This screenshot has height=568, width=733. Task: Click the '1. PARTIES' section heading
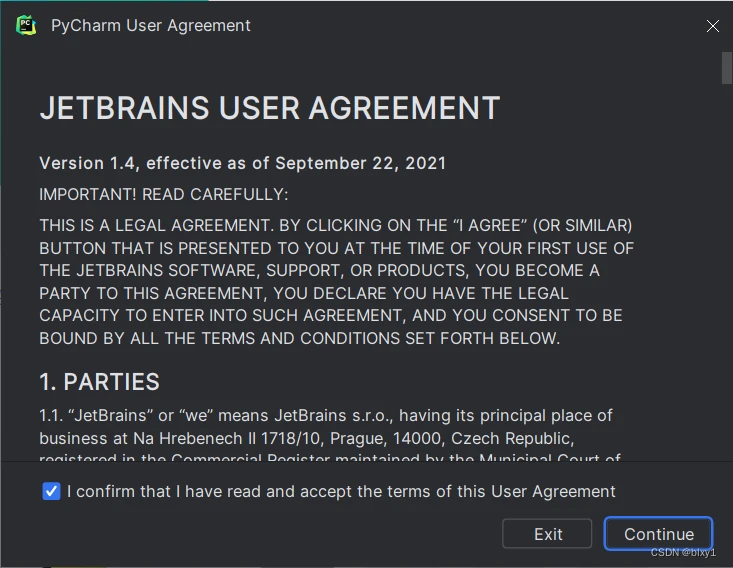coord(99,382)
